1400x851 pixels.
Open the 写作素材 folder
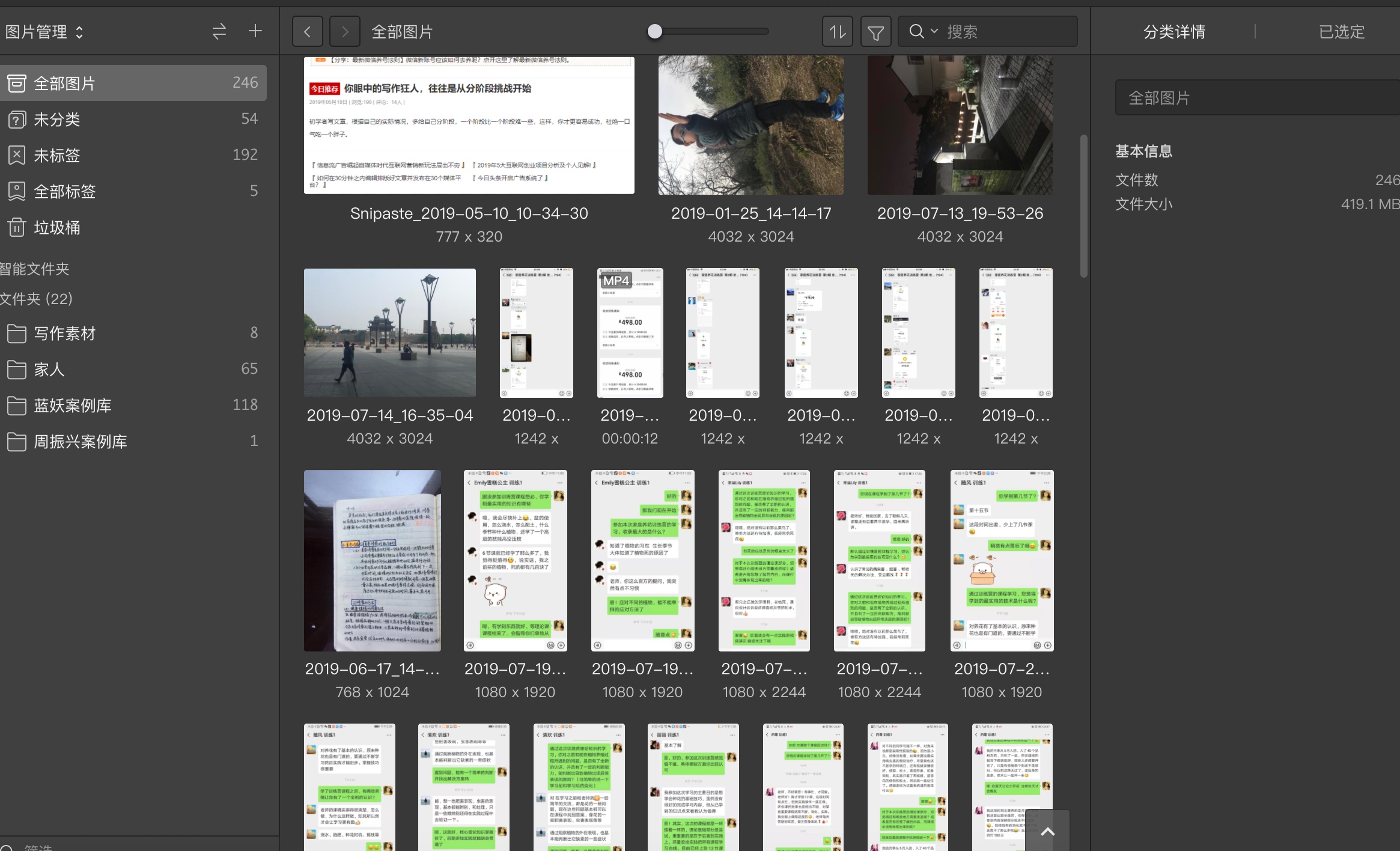point(133,333)
